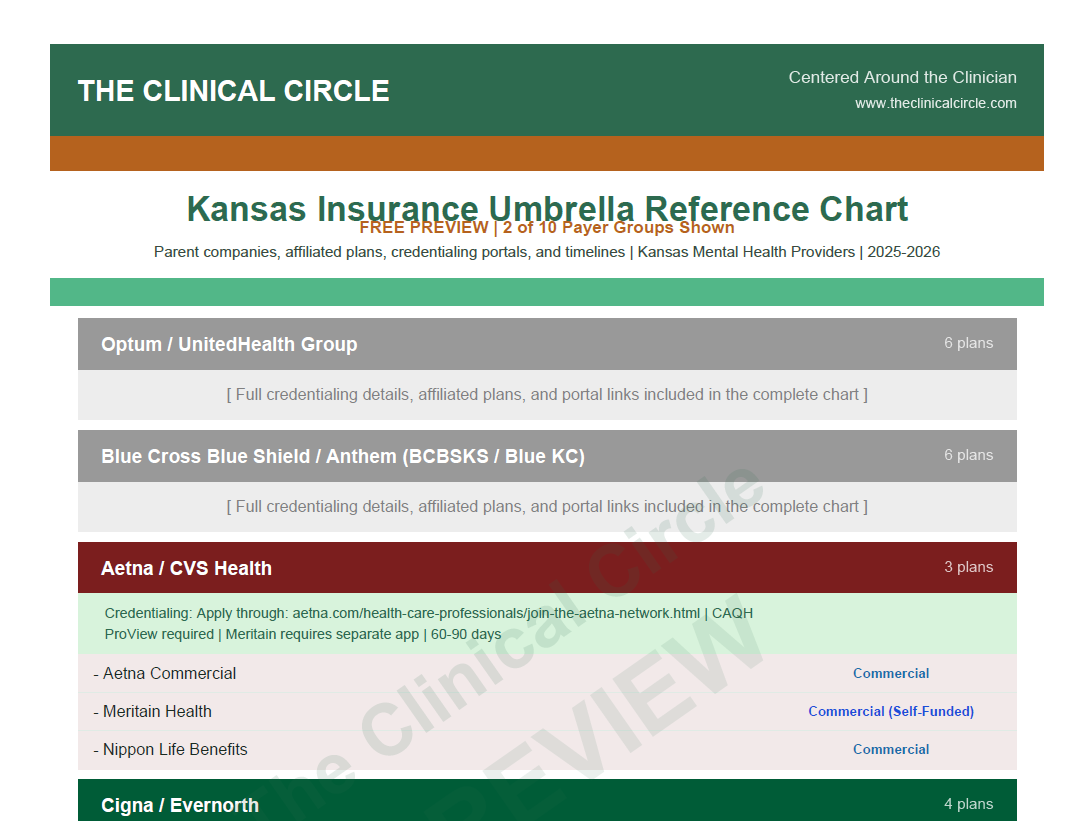Click '6 plans' in the Optum header
The height and width of the screenshot is (821, 1087).
point(968,343)
